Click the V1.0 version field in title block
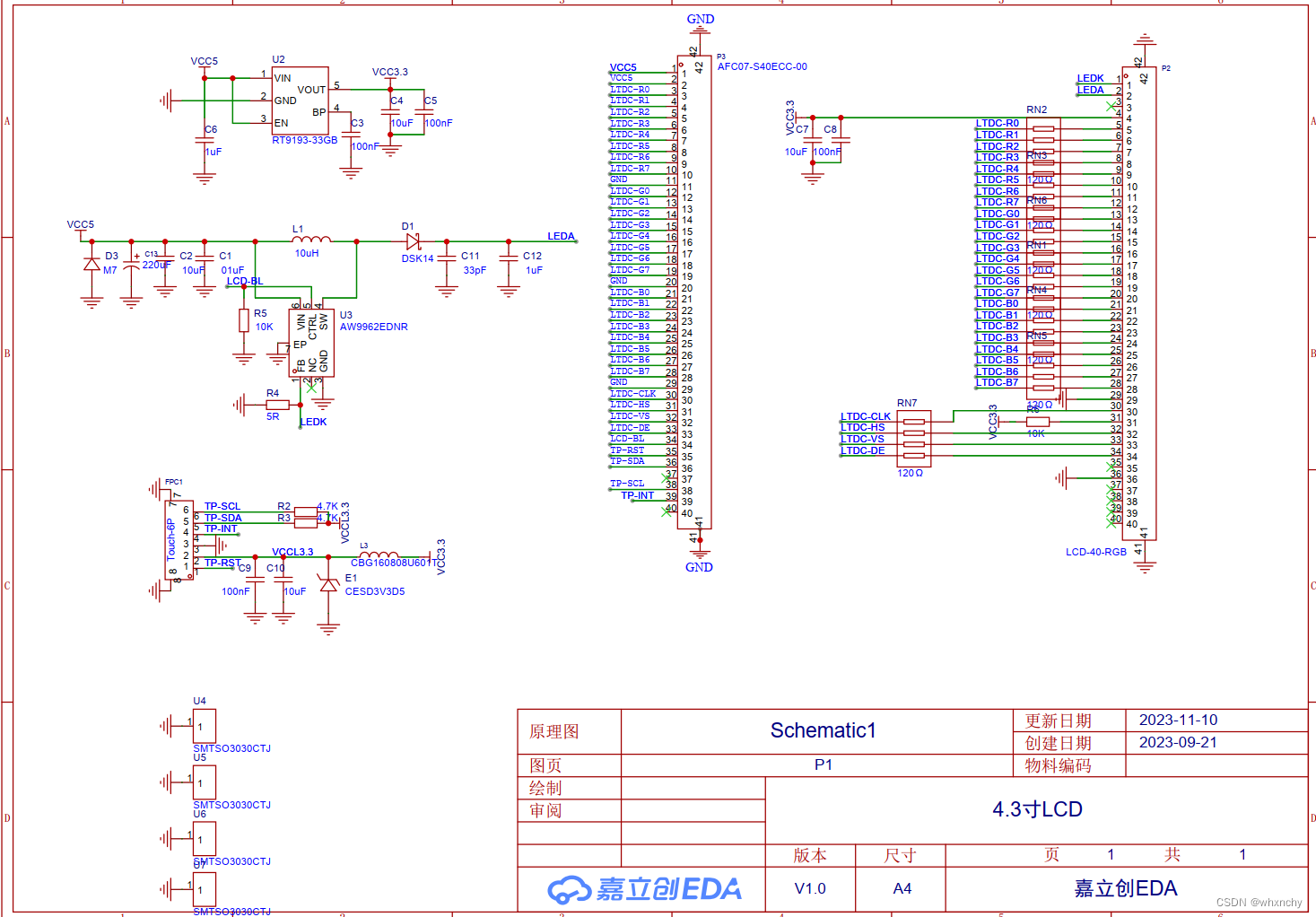 click(809, 888)
